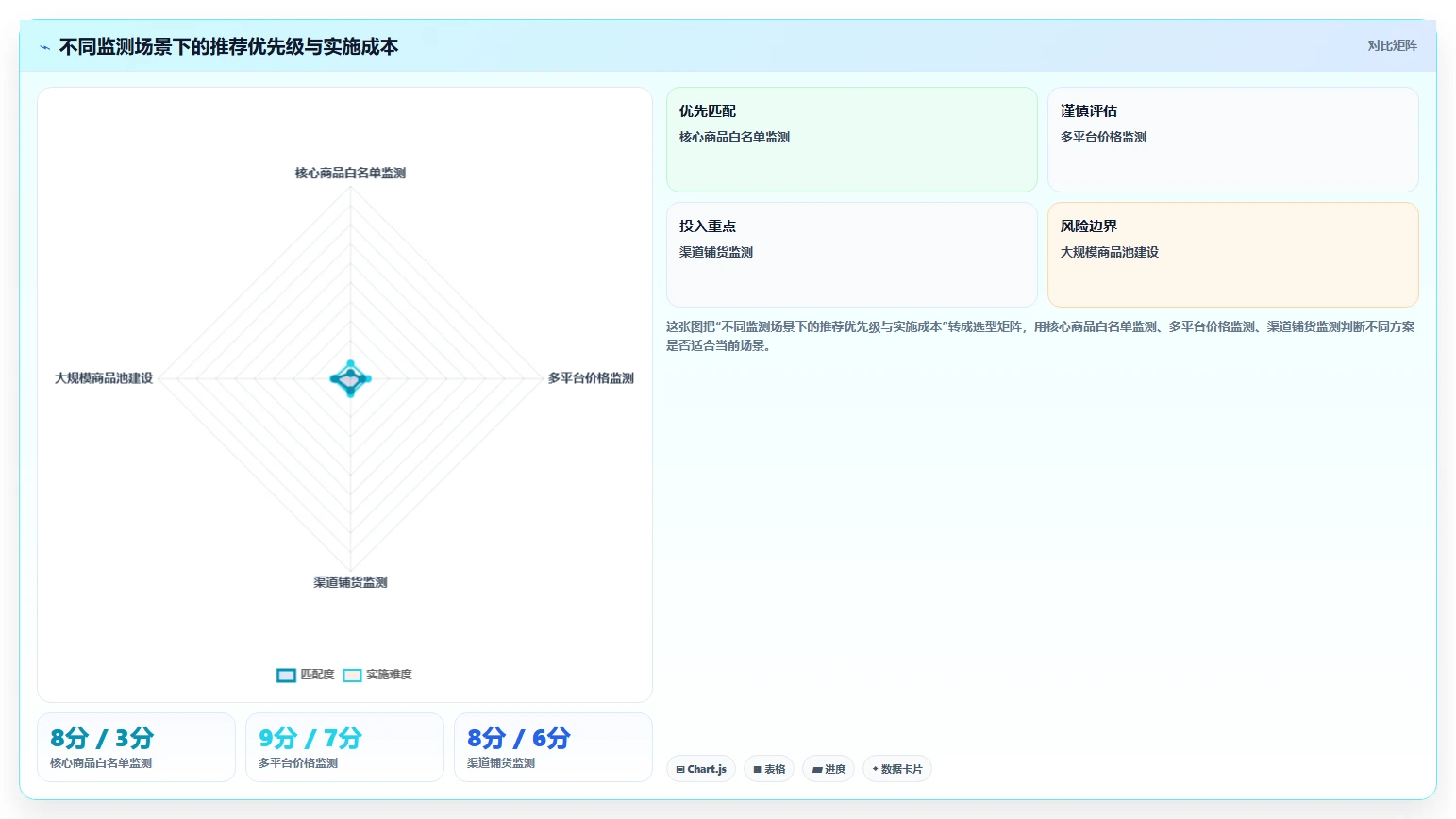The height and width of the screenshot is (819, 1456).
Task: Click the 进度 tag
Action: pyautogui.click(x=828, y=769)
